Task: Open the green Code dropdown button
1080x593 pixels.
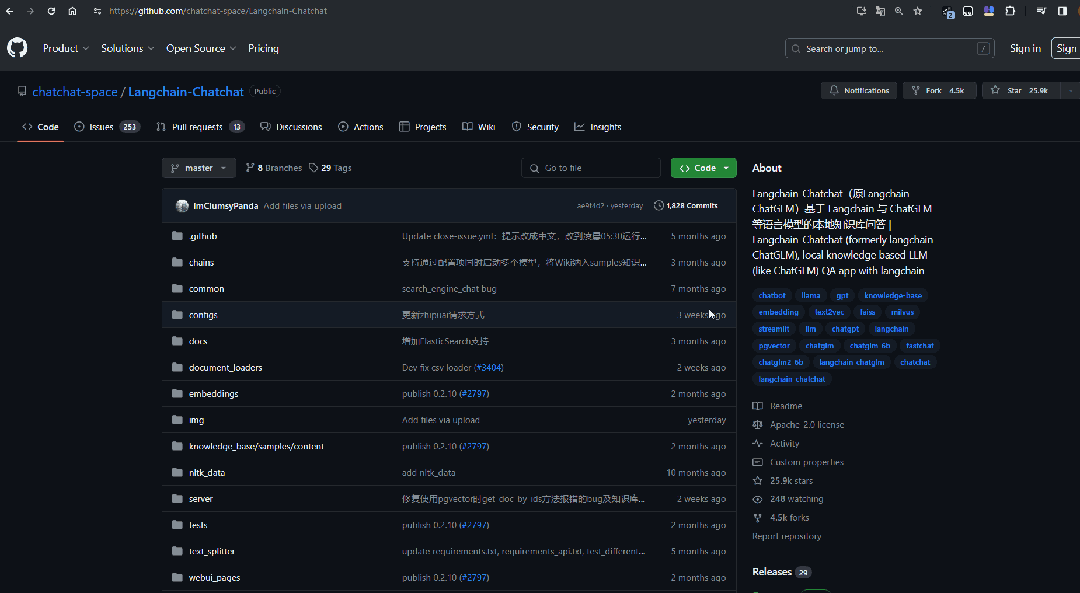Action: 703,167
